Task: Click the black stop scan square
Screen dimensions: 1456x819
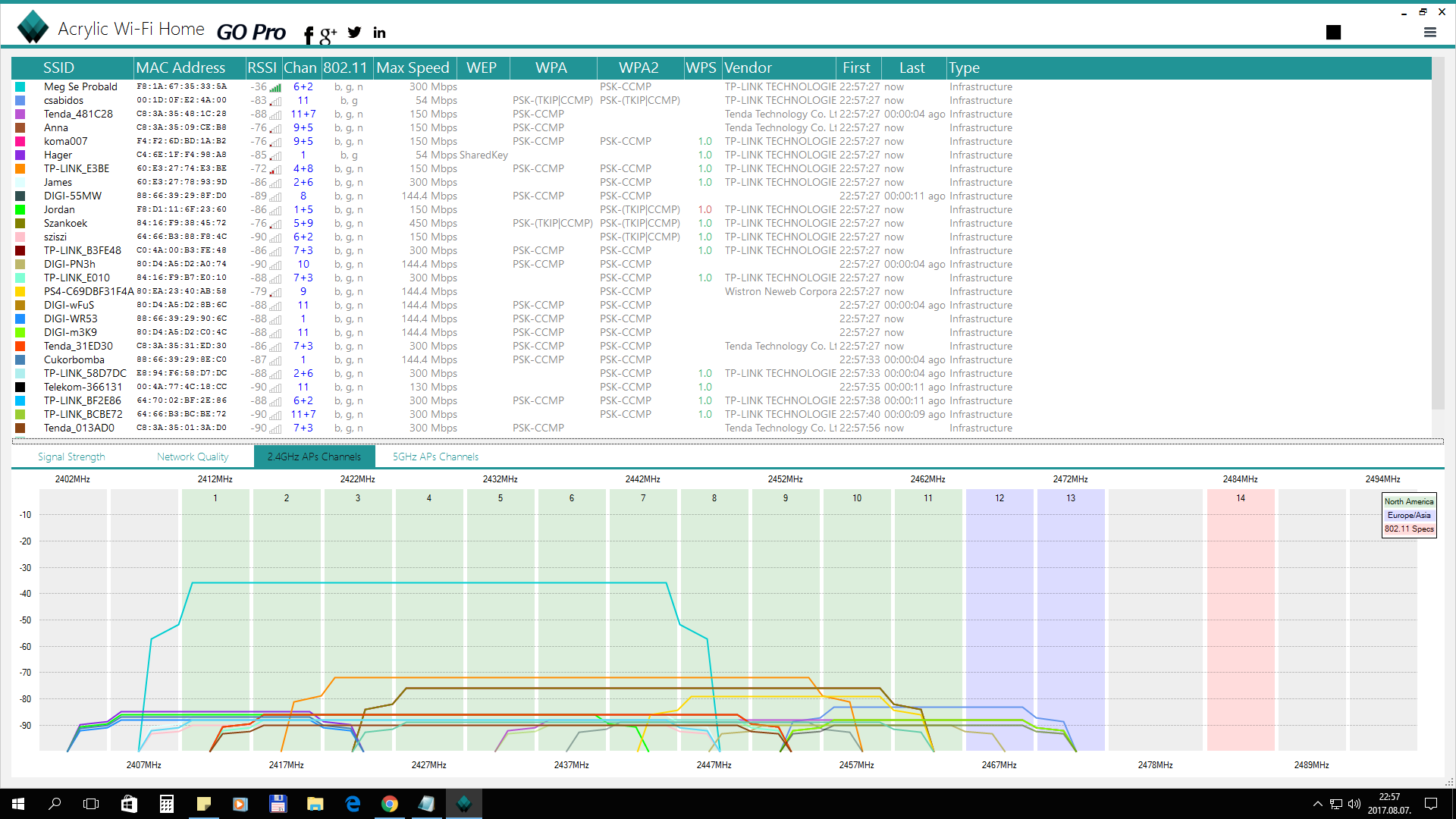Action: (1333, 32)
